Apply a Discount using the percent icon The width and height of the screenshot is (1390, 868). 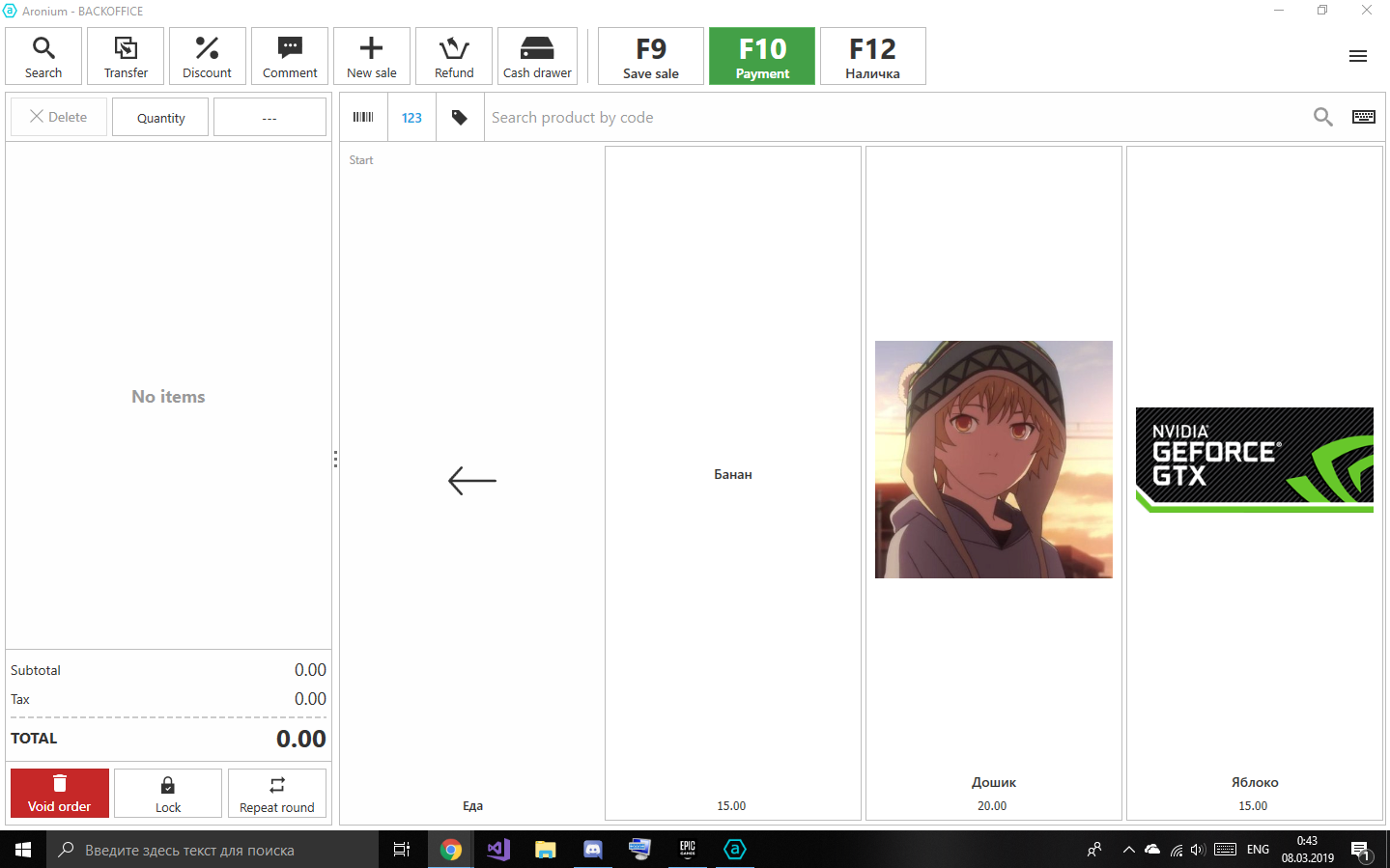click(x=207, y=57)
